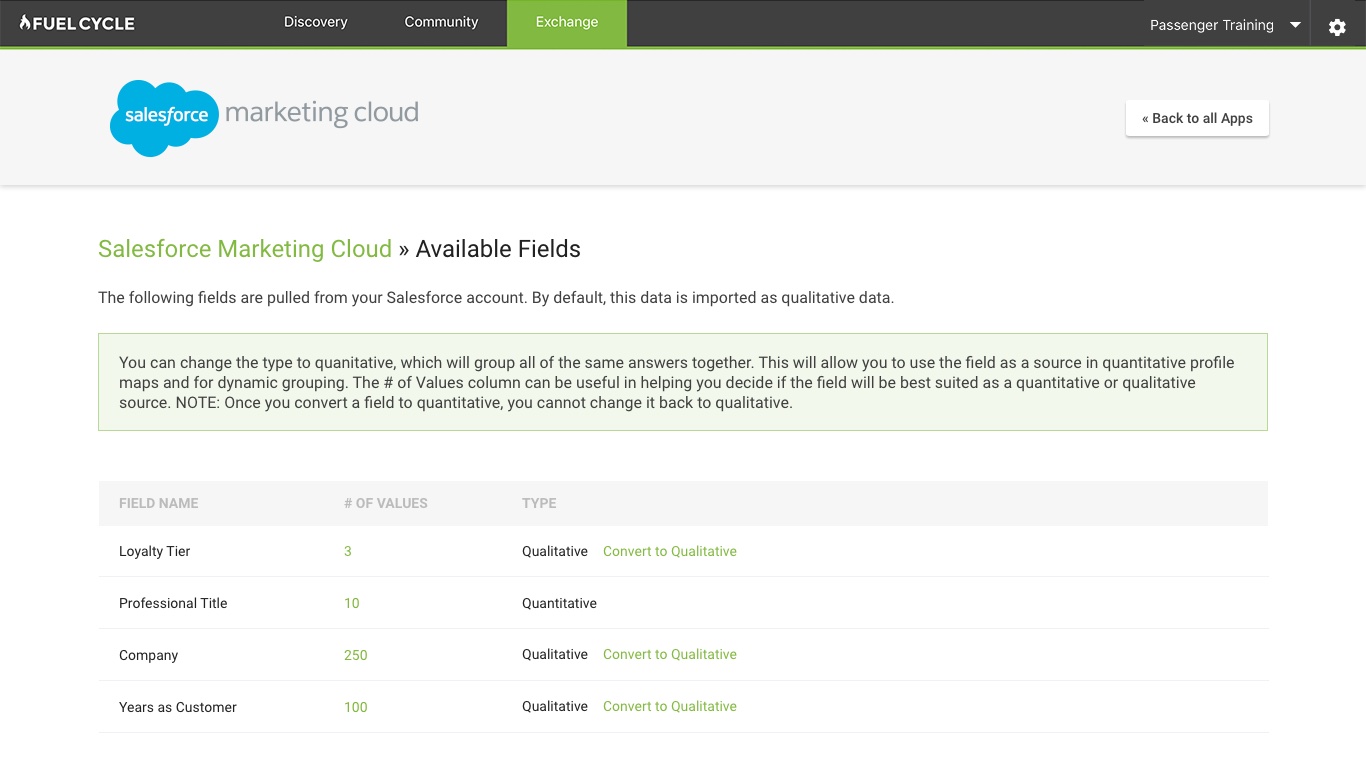Click the Professional Title value count 10
Viewport: 1366px width, 783px height.
(352, 603)
